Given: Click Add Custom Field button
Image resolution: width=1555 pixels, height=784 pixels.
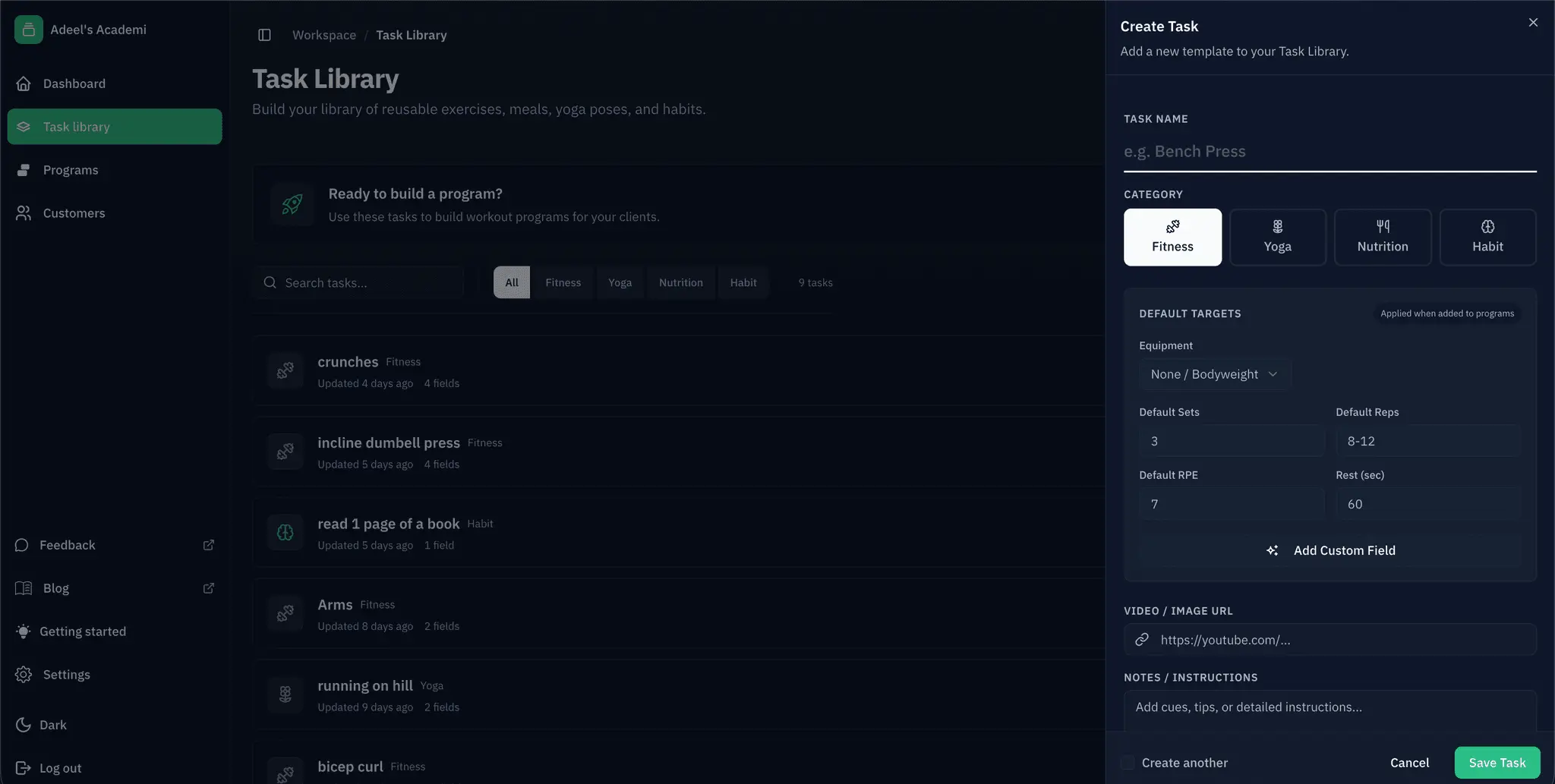Looking at the screenshot, I should tap(1330, 550).
